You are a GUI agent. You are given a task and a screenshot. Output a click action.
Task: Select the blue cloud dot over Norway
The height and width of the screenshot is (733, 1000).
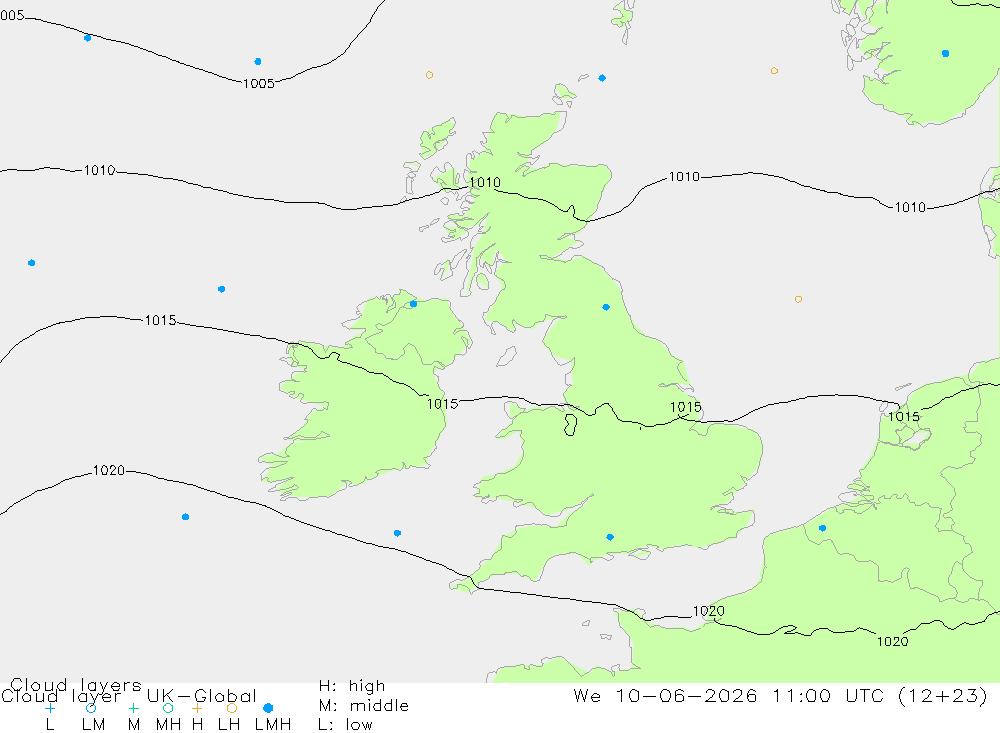[945, 54]
